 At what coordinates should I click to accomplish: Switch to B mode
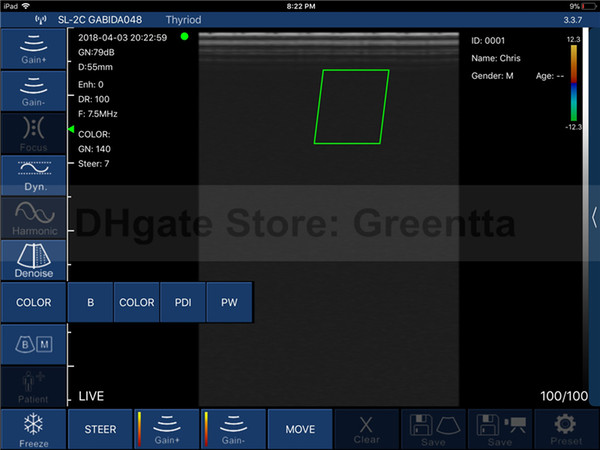click(91, 303)
